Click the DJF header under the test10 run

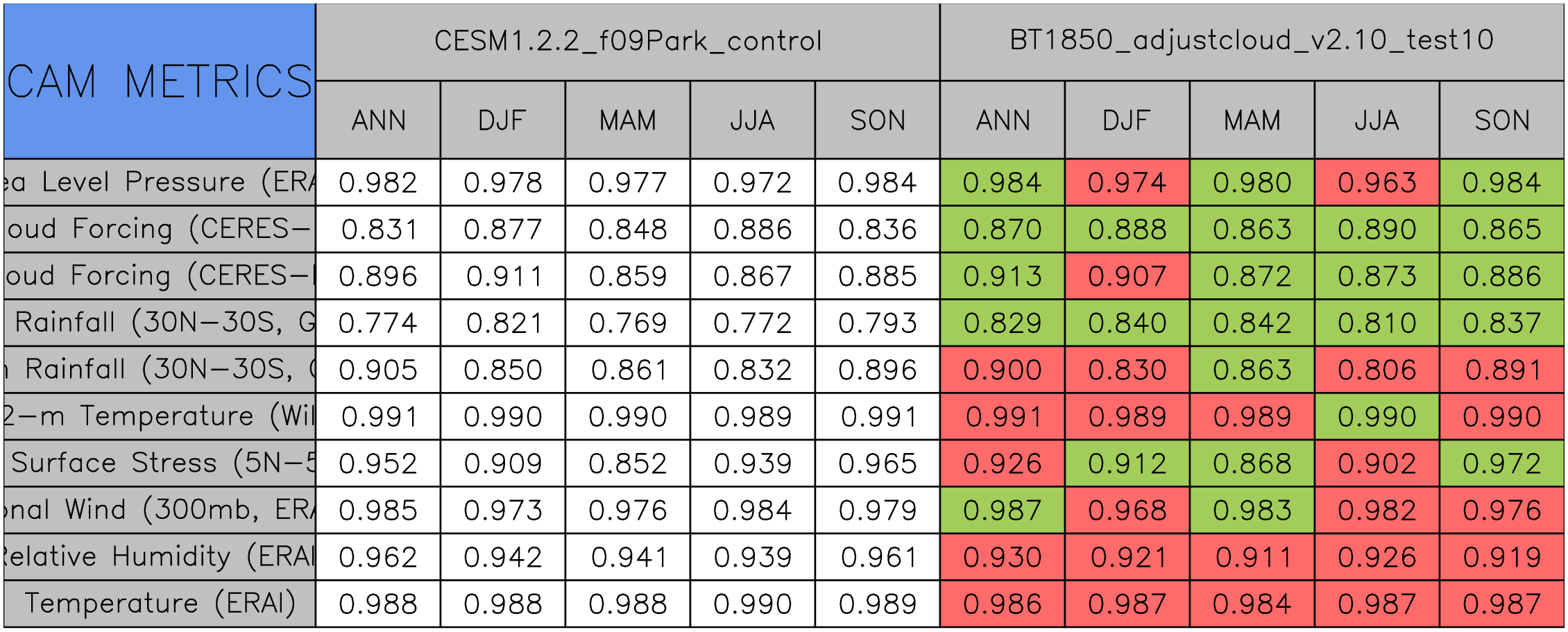[1127, 121]
